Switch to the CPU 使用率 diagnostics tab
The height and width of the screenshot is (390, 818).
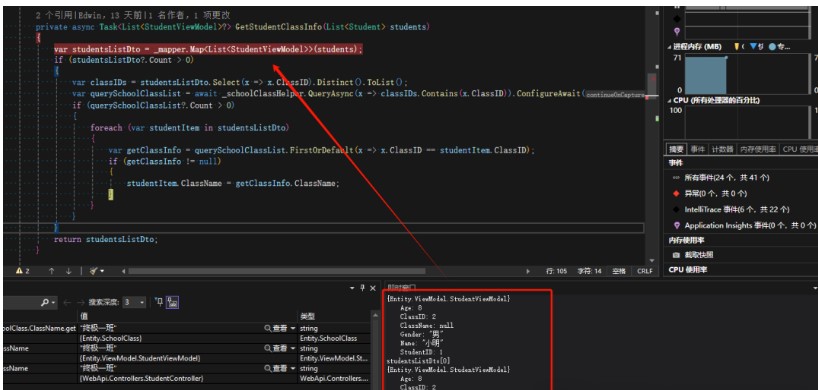[799, 149]
